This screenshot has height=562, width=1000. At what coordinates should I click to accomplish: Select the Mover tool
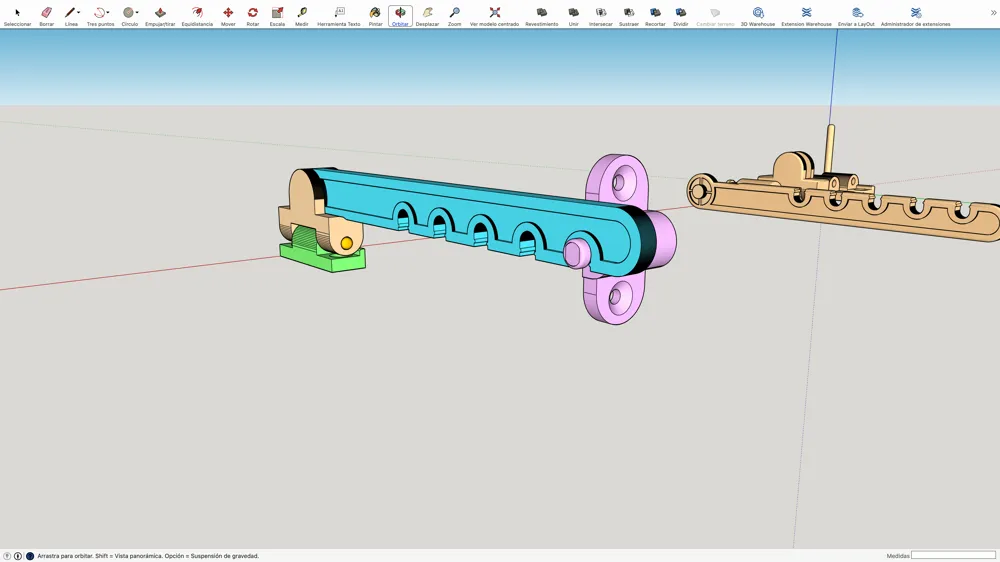click(228, 15)
